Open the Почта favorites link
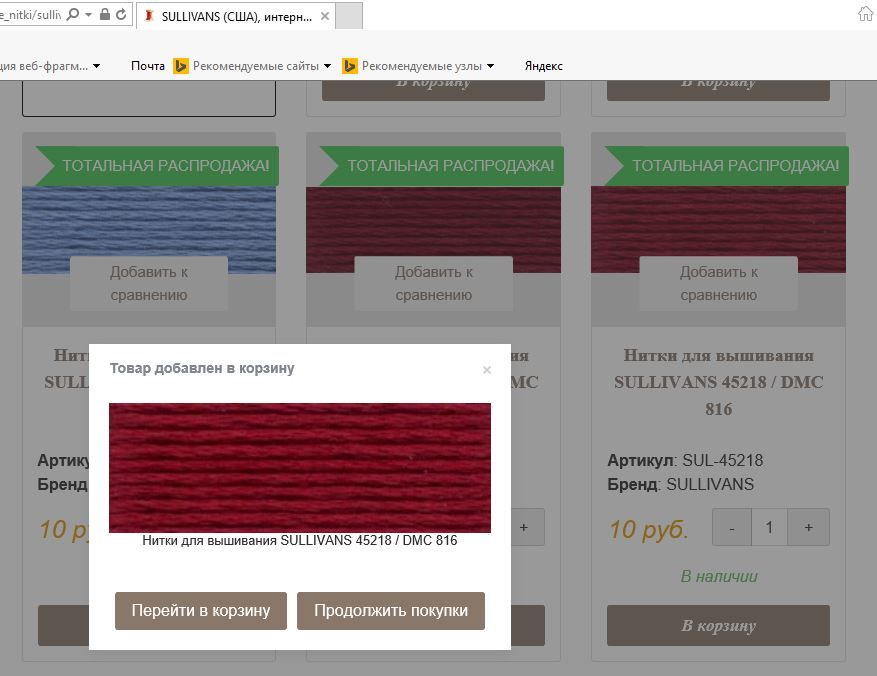 (148, 66)
